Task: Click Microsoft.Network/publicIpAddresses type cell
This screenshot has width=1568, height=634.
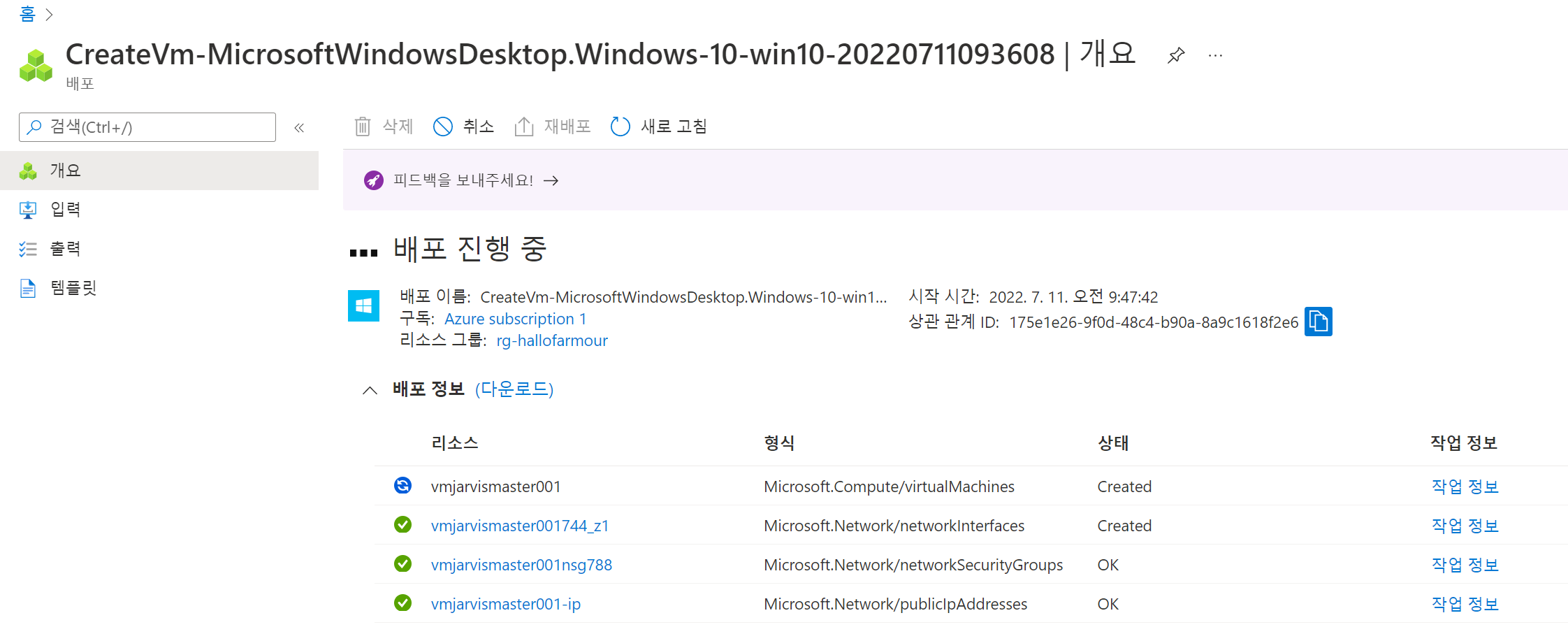Action: coord(895,604)
